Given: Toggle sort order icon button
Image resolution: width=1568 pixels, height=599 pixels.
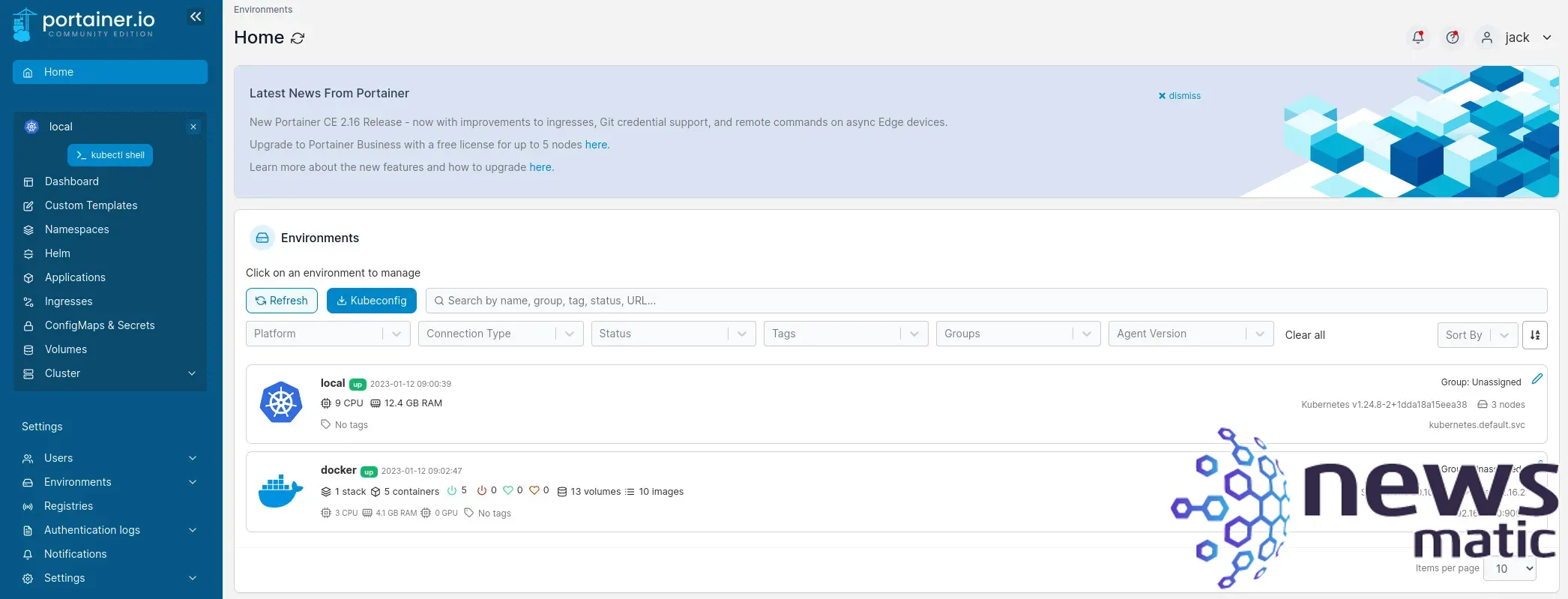Looking at the screenshot, I should (x=1535, y=335).
